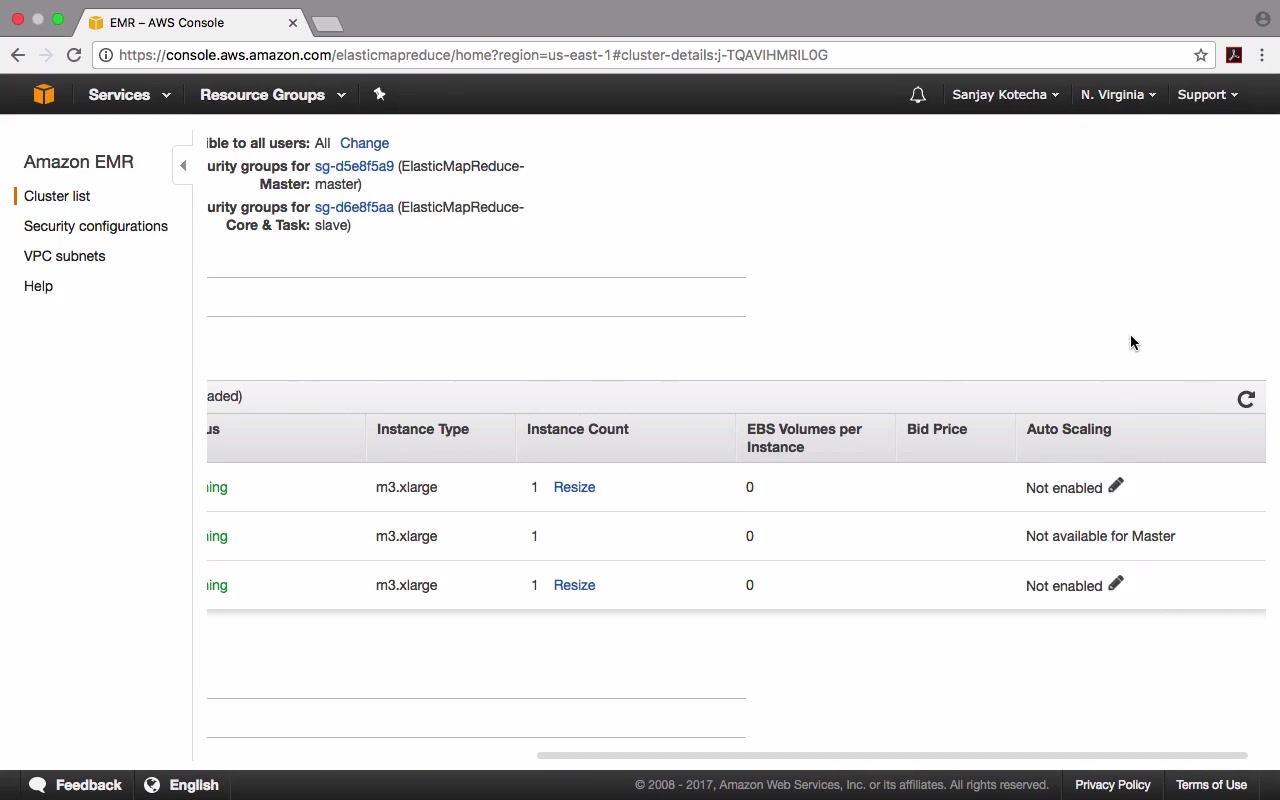The width and height of the screenshot is (1280, 800).
Task: Expand the Resource Groups menu
Action: click(273, 95)
